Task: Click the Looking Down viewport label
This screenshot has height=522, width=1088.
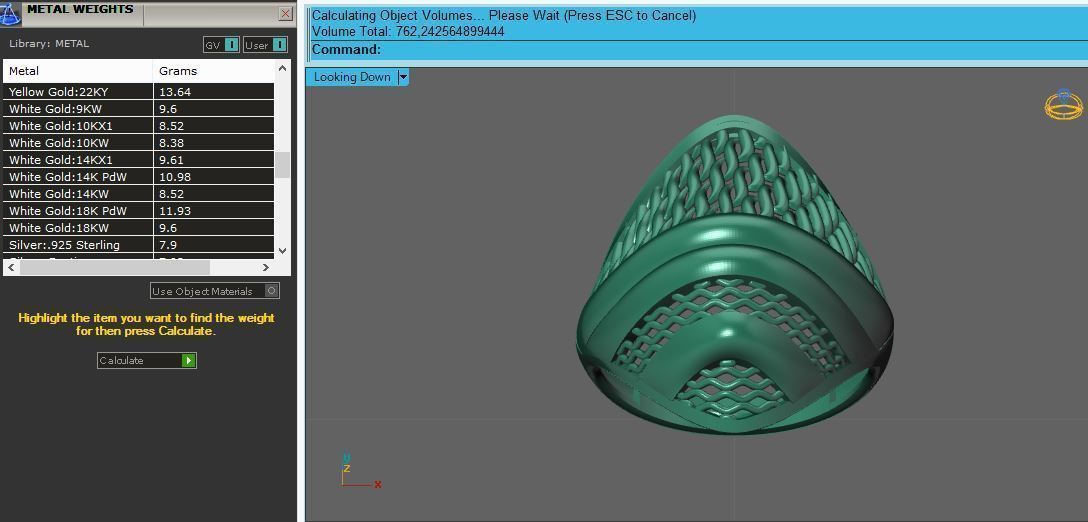Action: (352, 77)
